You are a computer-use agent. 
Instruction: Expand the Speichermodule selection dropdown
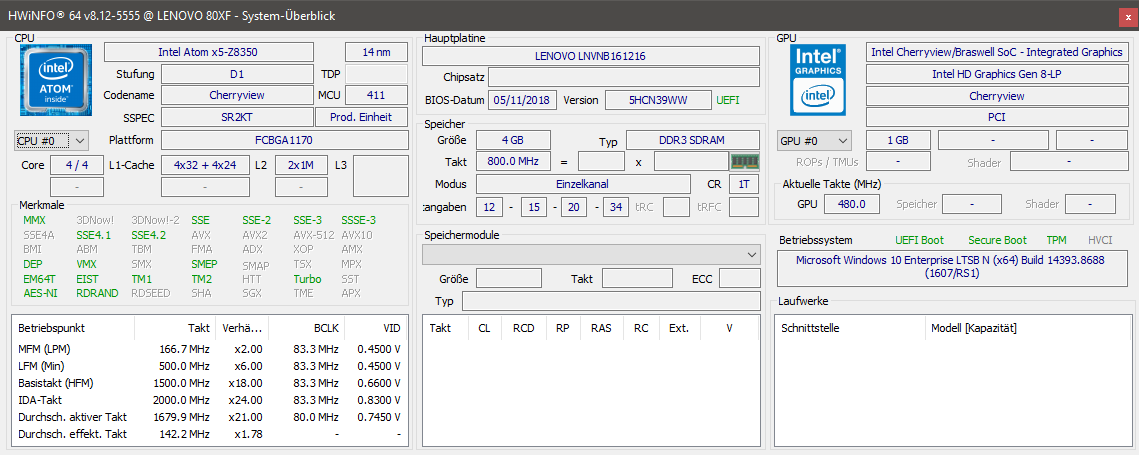tap(591, 255)
